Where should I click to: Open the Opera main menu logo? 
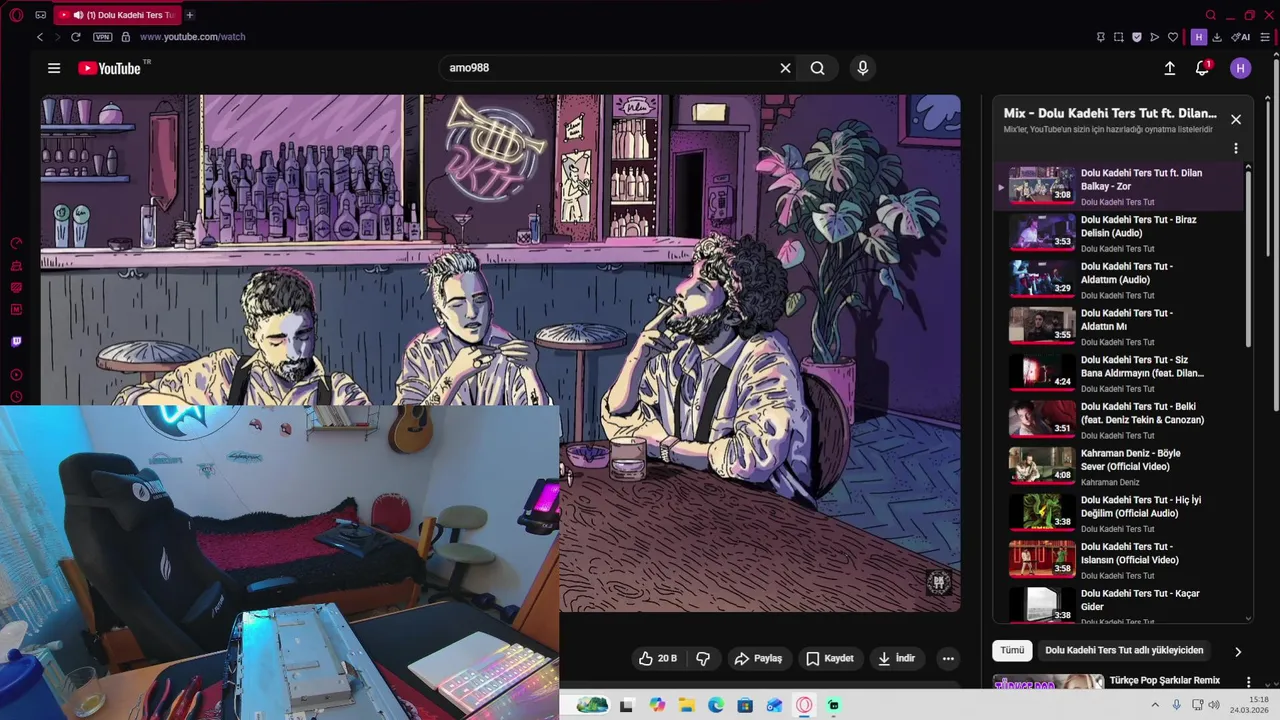click(x=16, y=15)
